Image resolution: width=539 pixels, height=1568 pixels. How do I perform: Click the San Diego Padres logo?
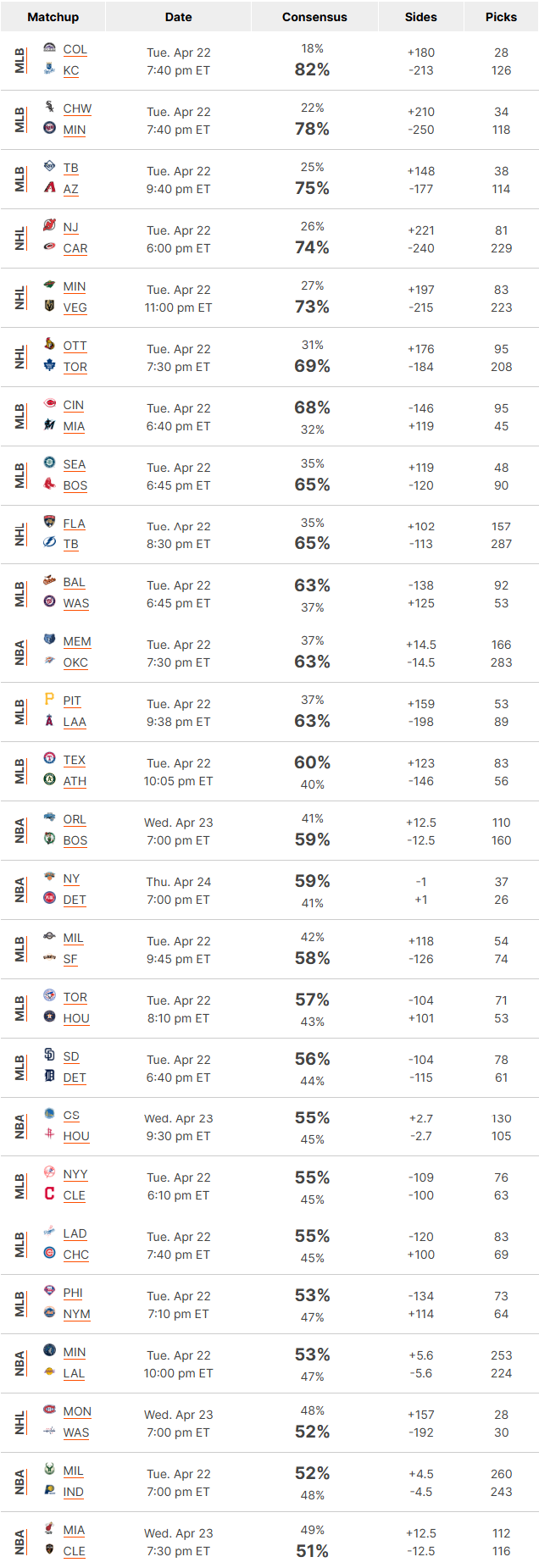pyautogui.click(x=49, y=1055)
